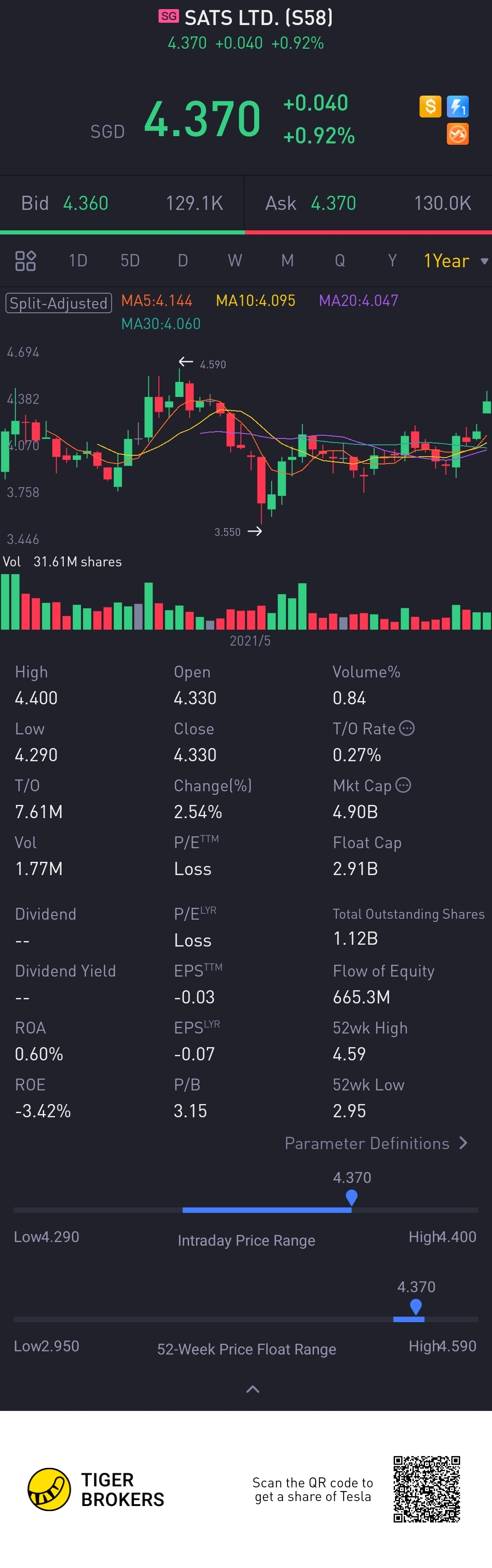492x1568 pixels.
Task: Tap the Change(%) value 2.54%
Action: tap(198, 812)
